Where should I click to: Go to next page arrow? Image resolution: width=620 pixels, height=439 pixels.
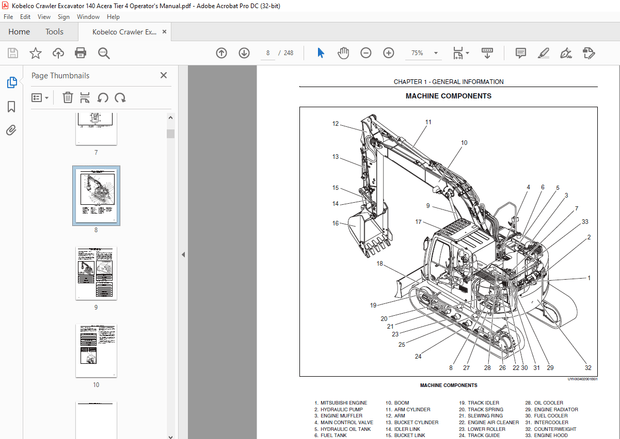[x=244, y=53]
